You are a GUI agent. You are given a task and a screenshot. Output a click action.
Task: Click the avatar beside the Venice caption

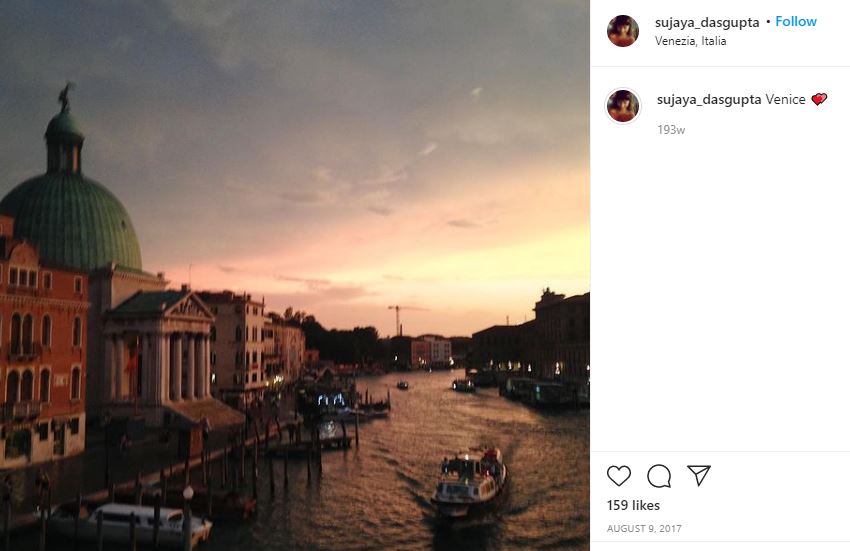tap(622, 106)
